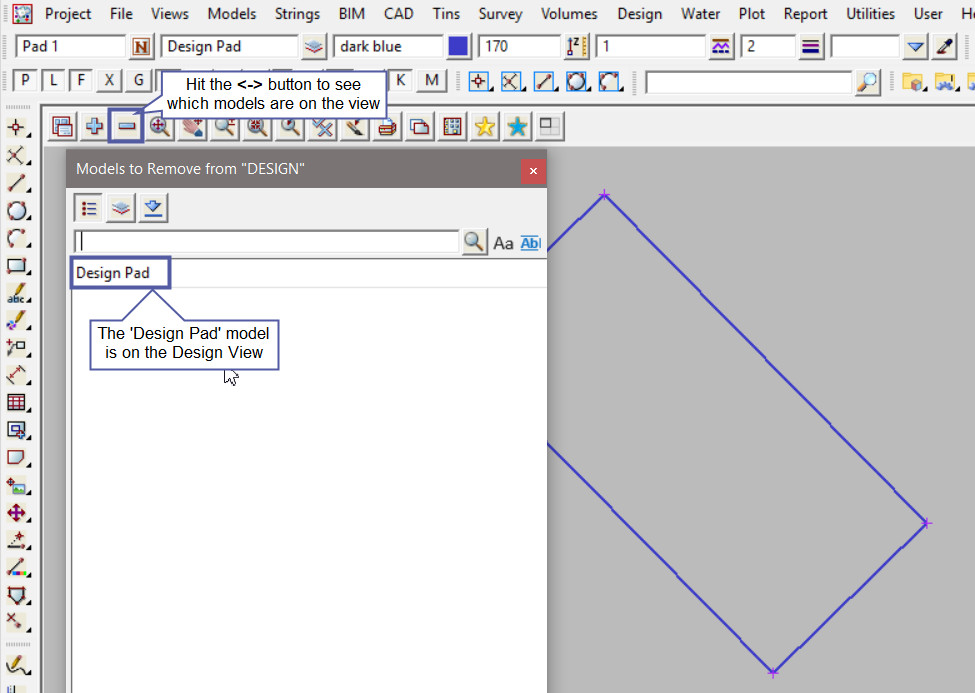The width and height of the screenshot is (975, 693).
Task: Click the eyedropper icon in top toolbar
Action: [945, 47]
